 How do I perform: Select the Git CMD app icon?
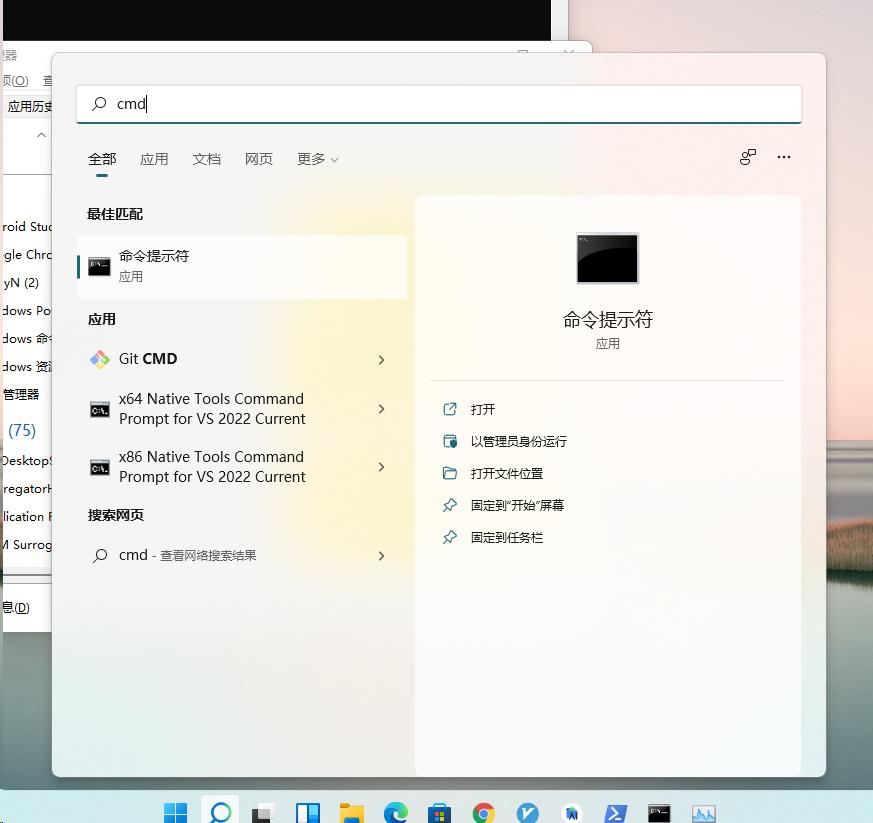(99, 358)
